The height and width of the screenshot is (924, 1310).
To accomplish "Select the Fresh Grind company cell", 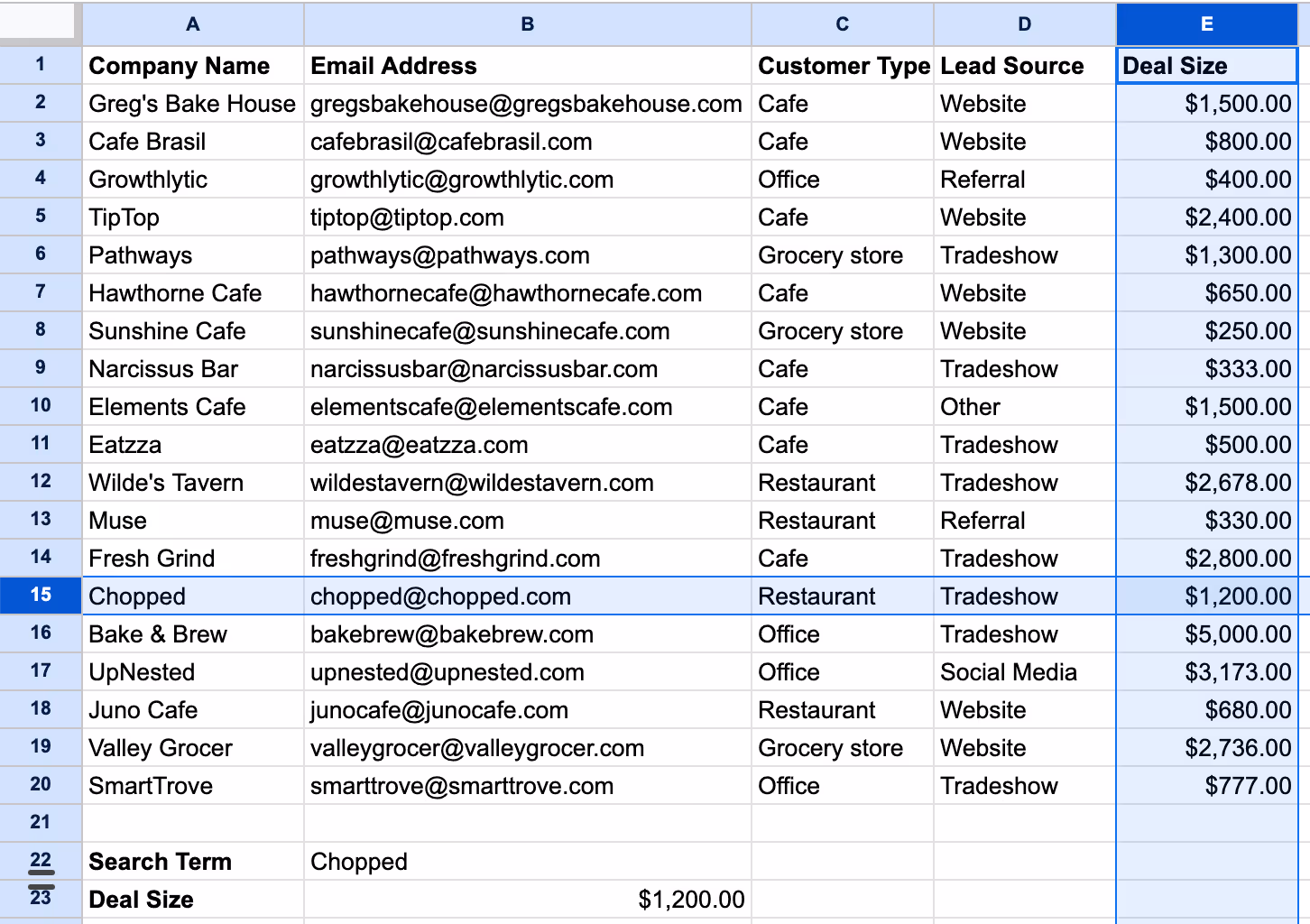I will click(193, 559).
